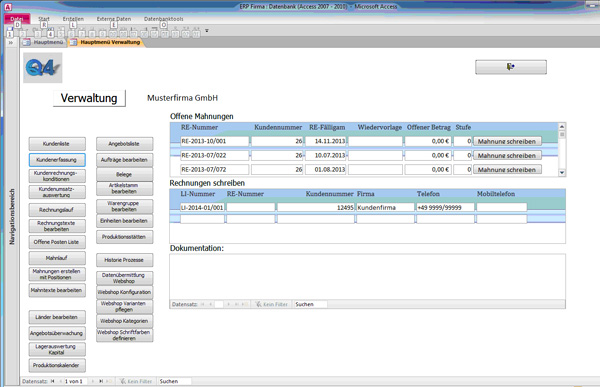Open the Start ribbon tab

tap(44, 19)
